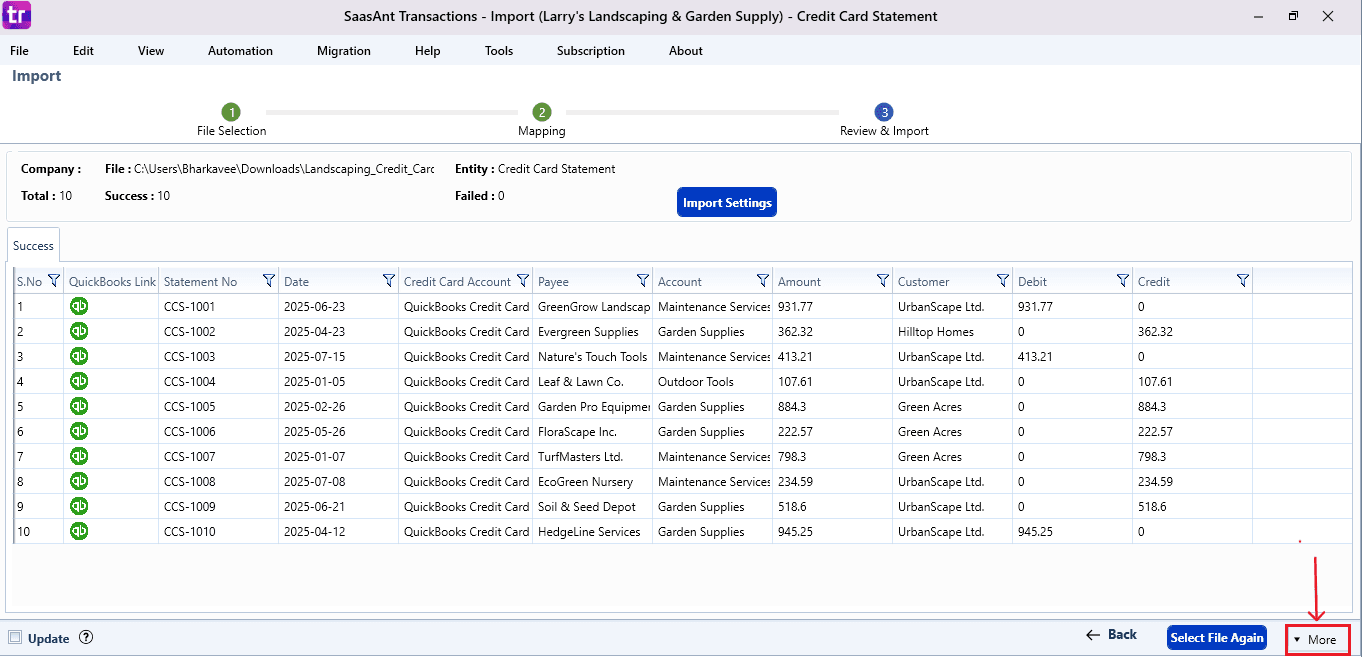
Task: Open Date column filter dropdown
Action: (388, 281)
